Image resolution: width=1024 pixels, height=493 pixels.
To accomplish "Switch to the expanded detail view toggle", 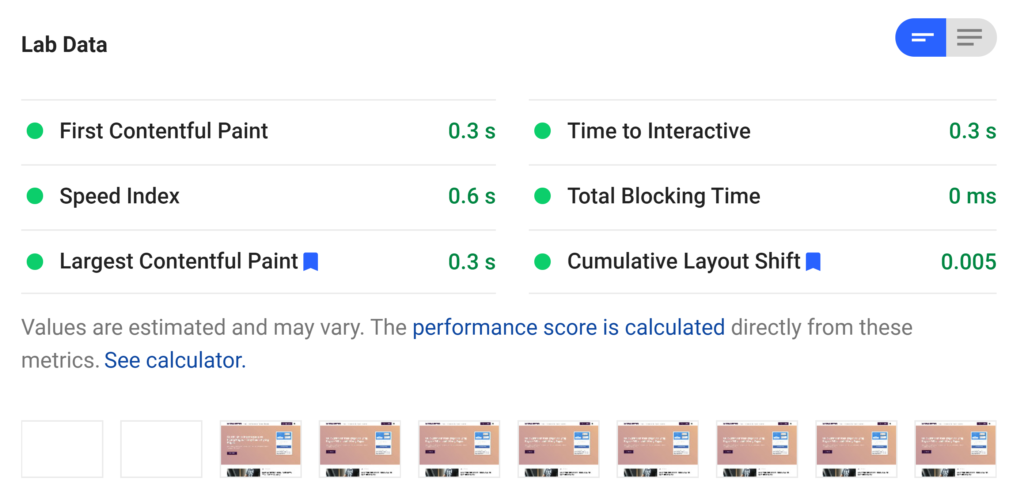I will click(x=970, y=38).
